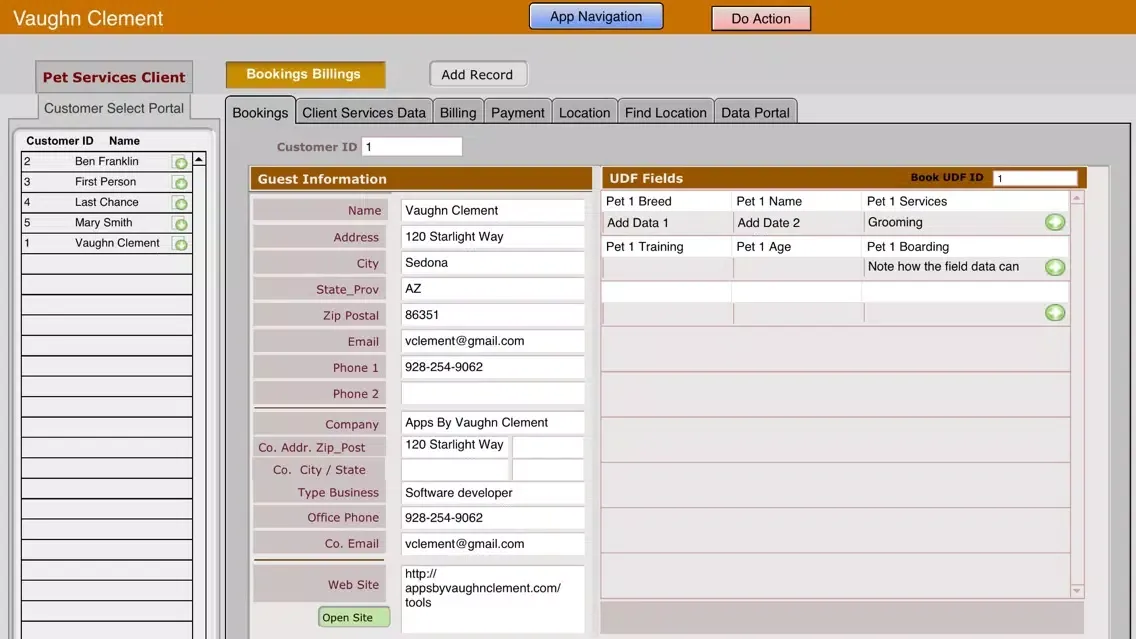Click green round button in empty UDF row
This screenshot has height=639, width=1136.
[1055, 313]
